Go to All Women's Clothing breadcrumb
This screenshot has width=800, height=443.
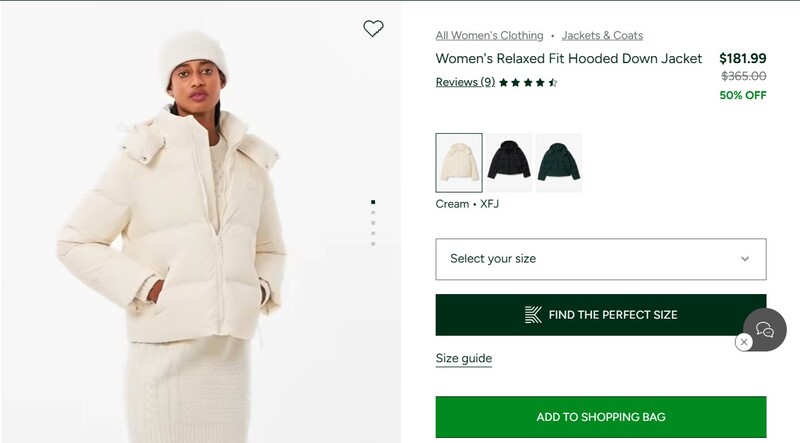pyautogui.click(x=489, y=35)
